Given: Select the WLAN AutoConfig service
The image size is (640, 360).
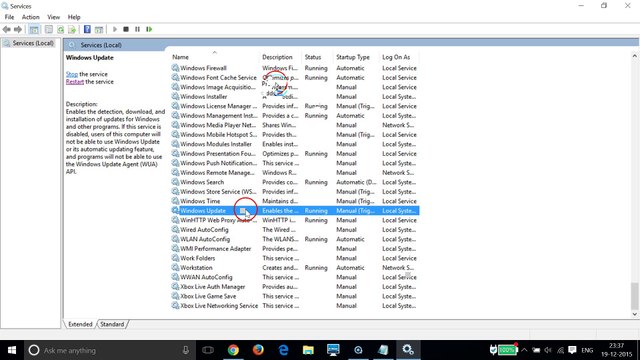Looking at the screenshot, I should click(x=295, y=239).
